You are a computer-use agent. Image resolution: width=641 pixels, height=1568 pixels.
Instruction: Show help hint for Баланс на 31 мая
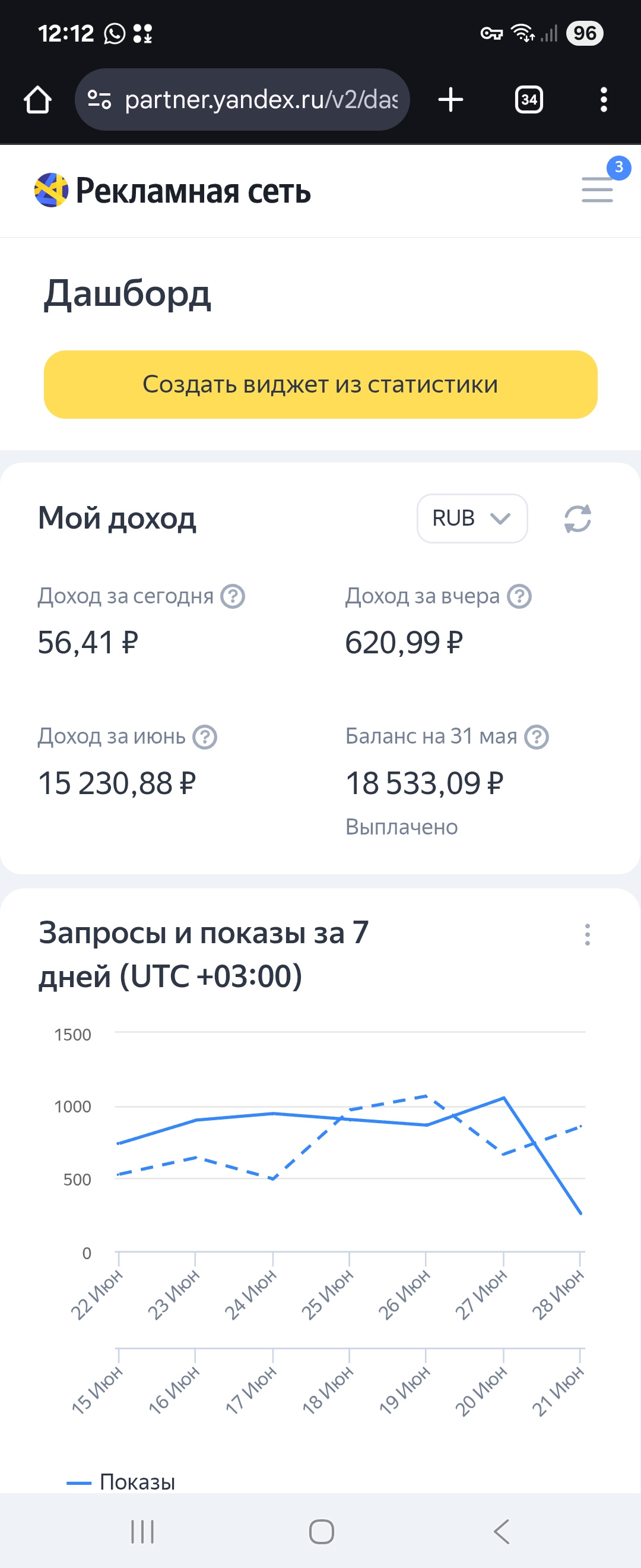tap(537, 736)
